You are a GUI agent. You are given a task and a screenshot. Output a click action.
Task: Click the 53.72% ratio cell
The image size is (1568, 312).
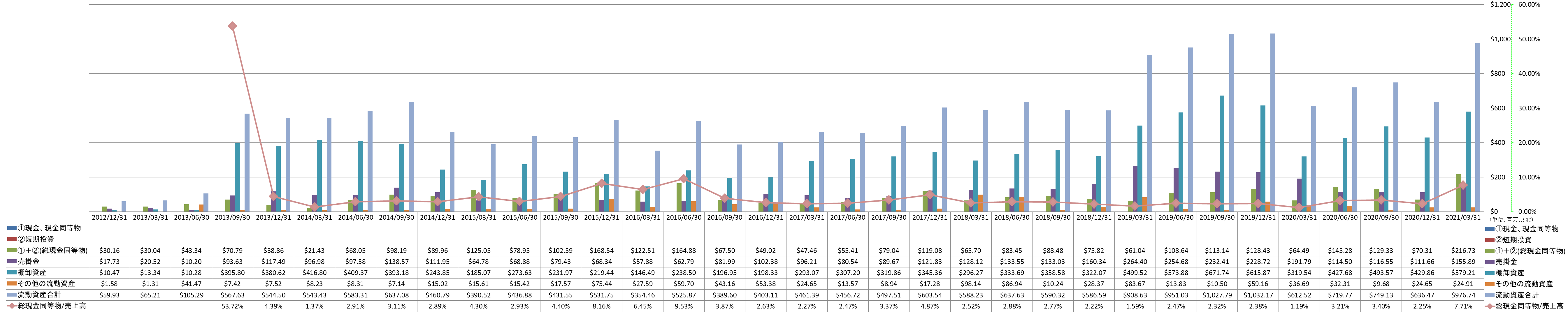click(x=233, y=306)
